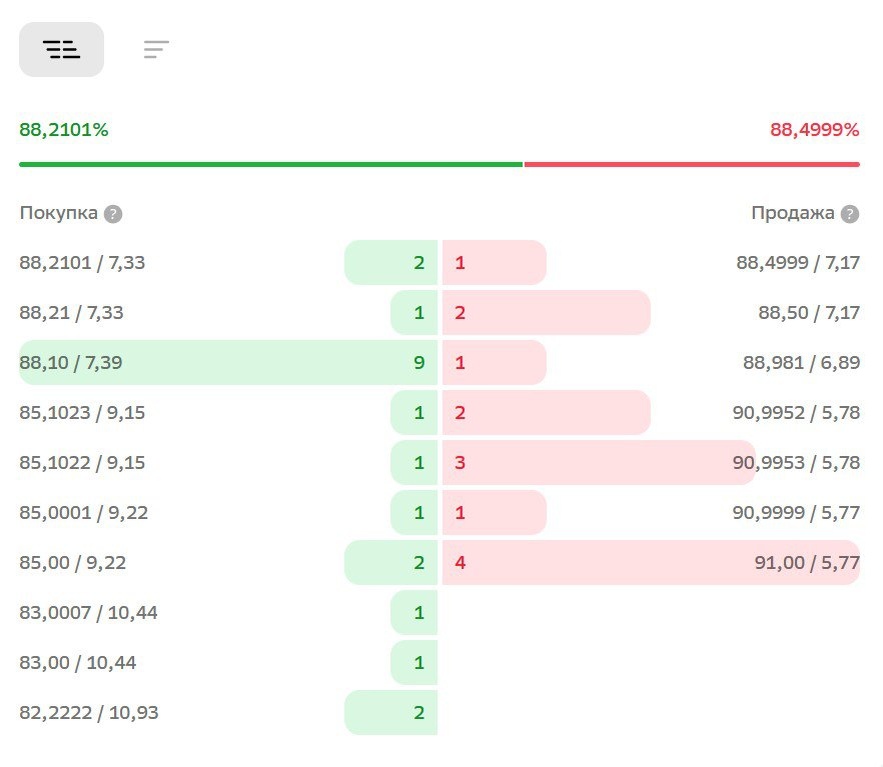Switch to the single-column list view icon
883x767 pixels.
tap(156, 50)
